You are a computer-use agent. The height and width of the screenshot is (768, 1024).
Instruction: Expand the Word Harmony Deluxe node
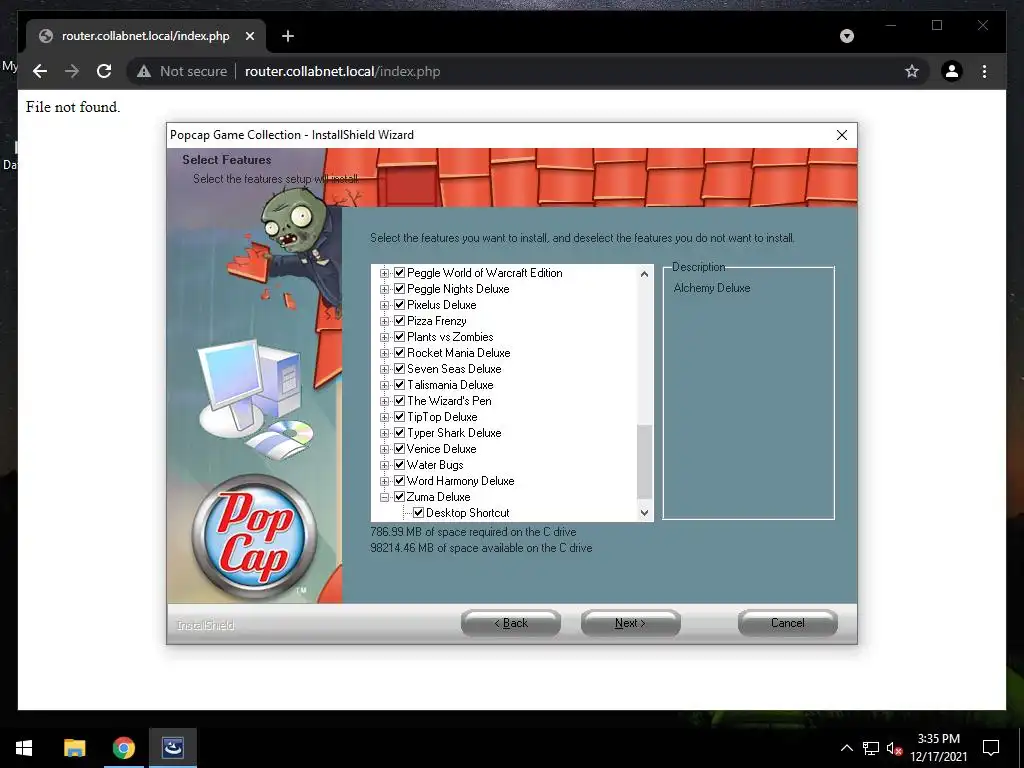click(x=384, y=481)
